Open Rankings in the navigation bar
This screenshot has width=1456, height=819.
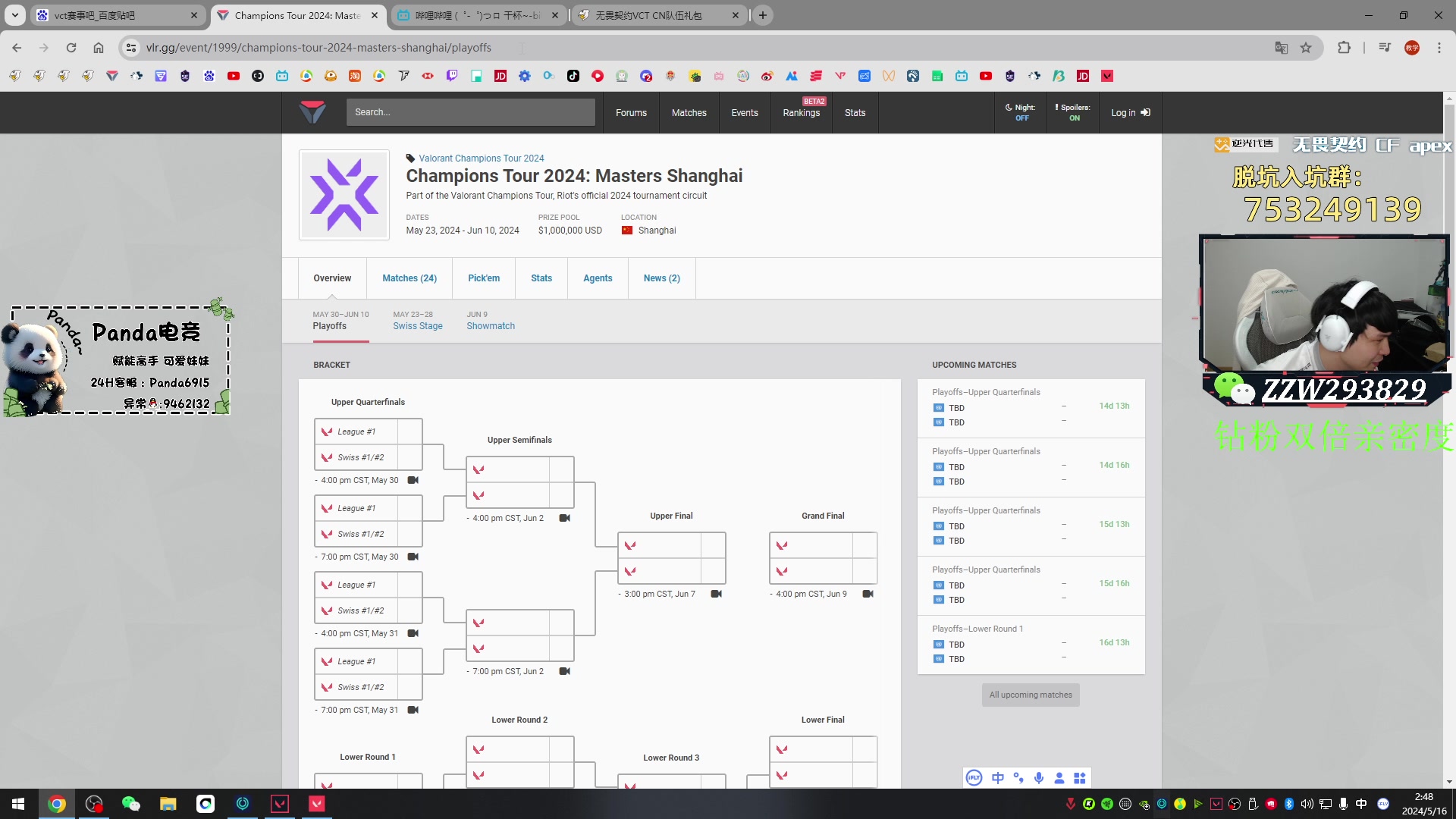[802, 112]
